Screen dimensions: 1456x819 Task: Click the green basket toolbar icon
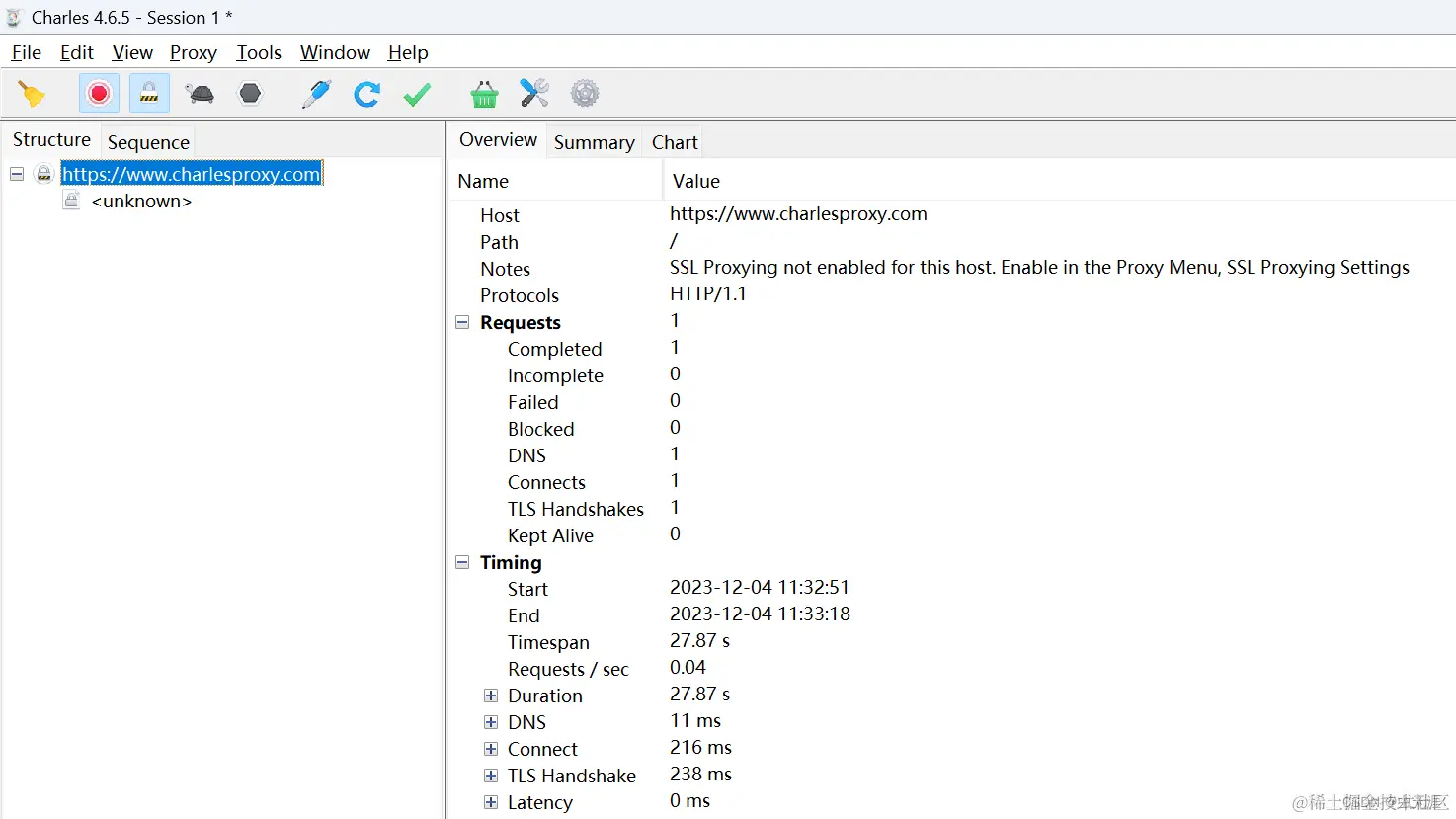point(484,94)
